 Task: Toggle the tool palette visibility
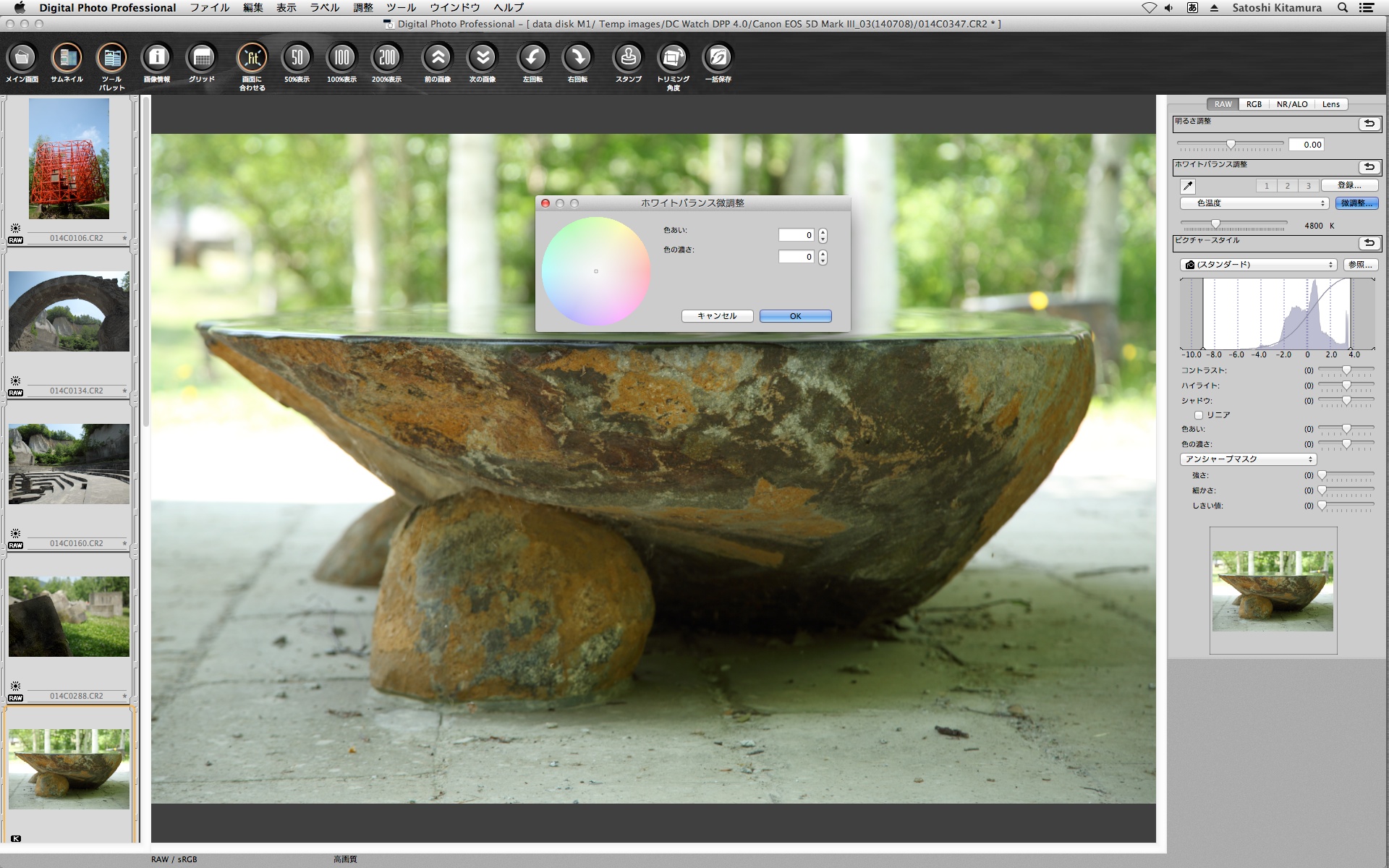111,58
